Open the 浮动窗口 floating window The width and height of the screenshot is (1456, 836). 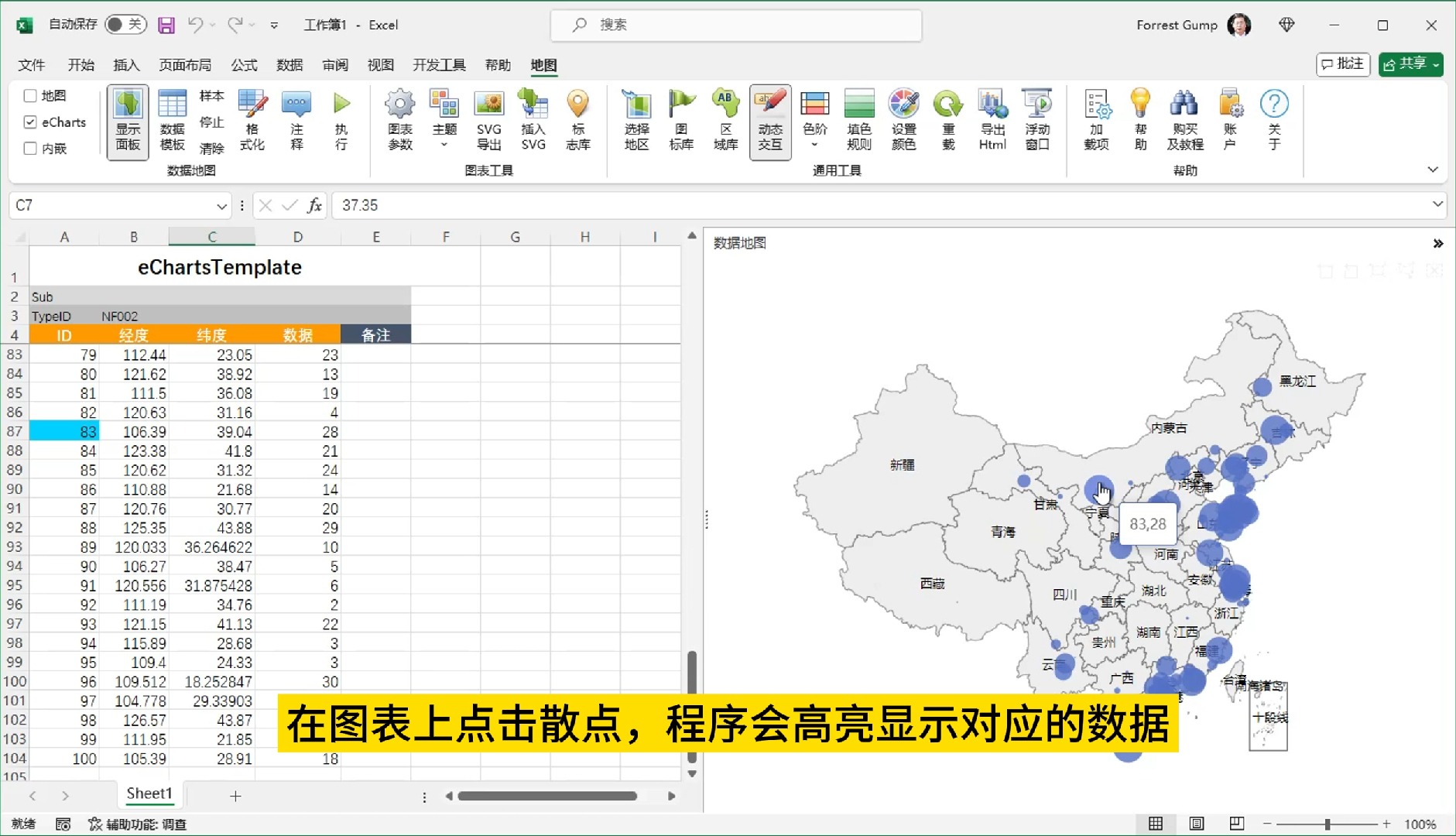[1037, 122]
